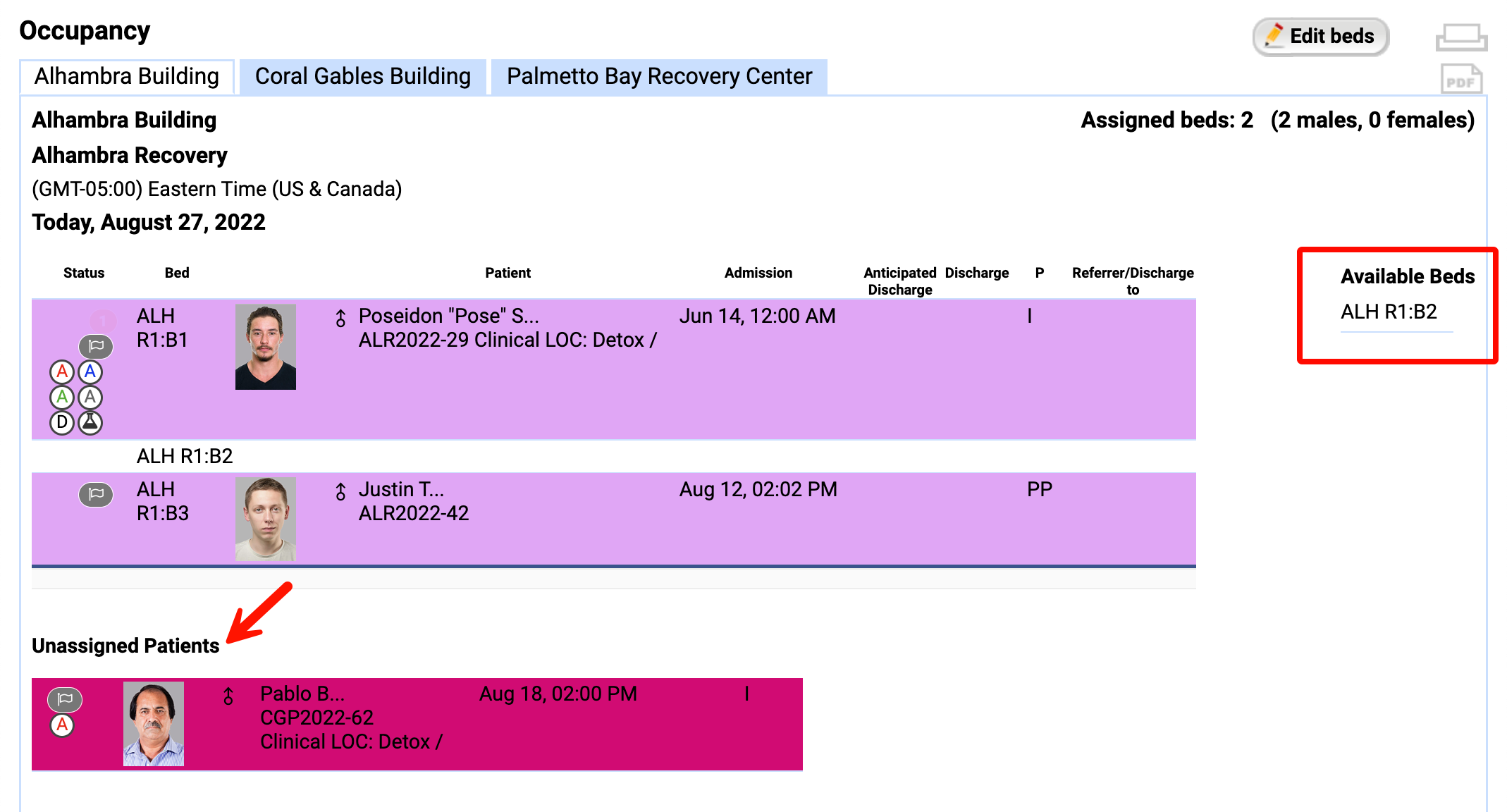Click the red A badge in Poseidon's row
The height and width of the screenshot is (812, 1507).
click(x=62, y=371)
